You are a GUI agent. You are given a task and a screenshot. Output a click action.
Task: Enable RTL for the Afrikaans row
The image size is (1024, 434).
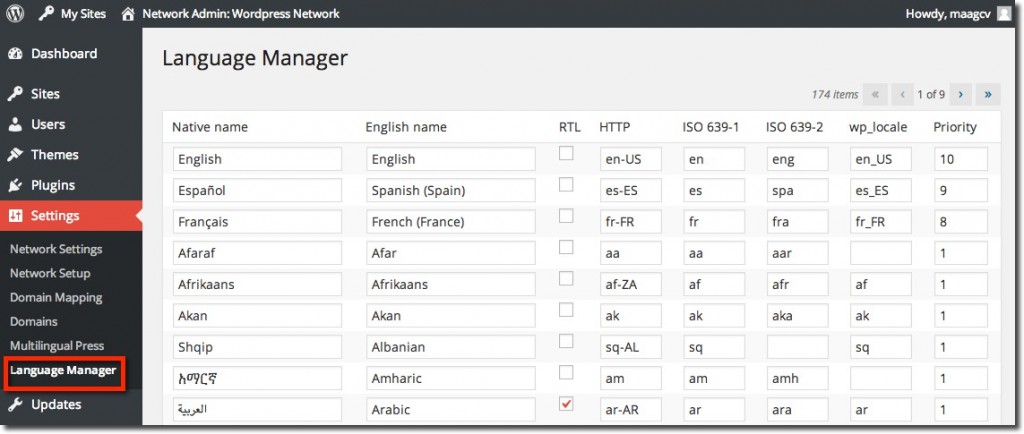[x=566, y=279]
